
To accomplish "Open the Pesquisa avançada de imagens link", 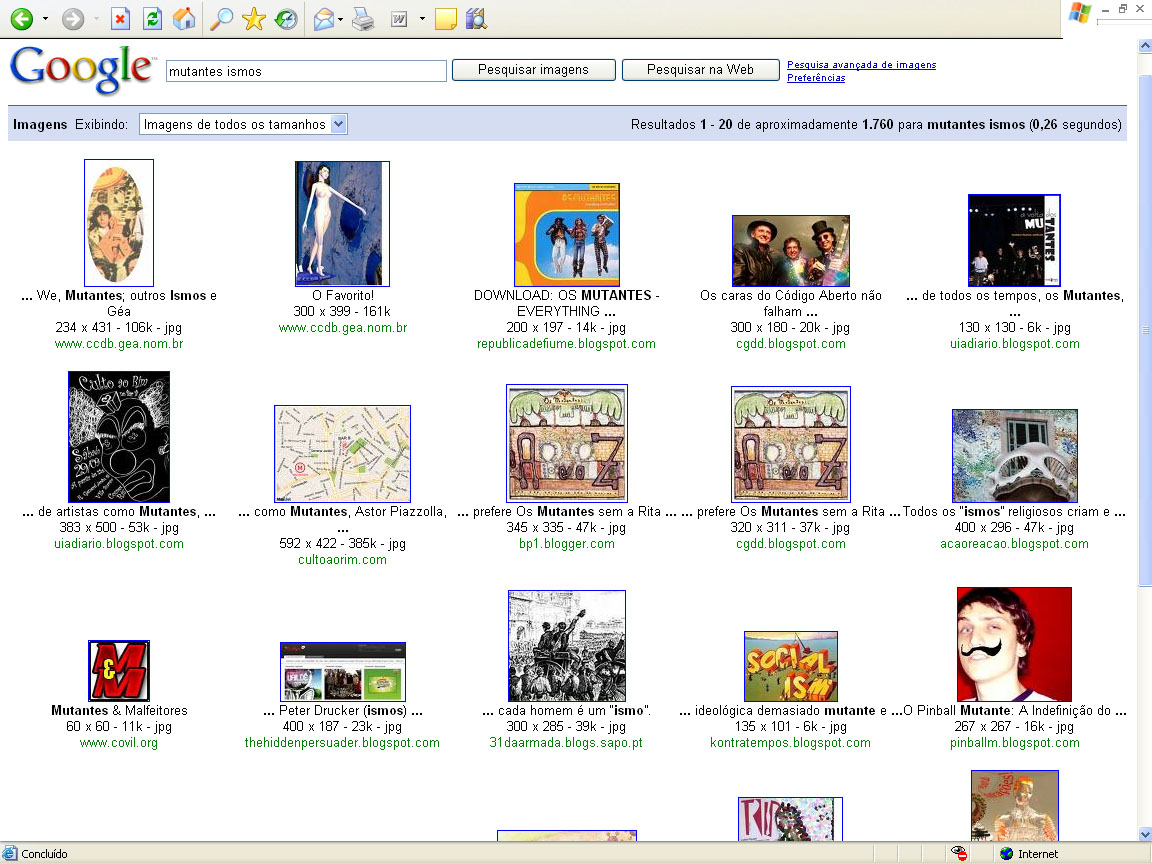I will (861, 65).
